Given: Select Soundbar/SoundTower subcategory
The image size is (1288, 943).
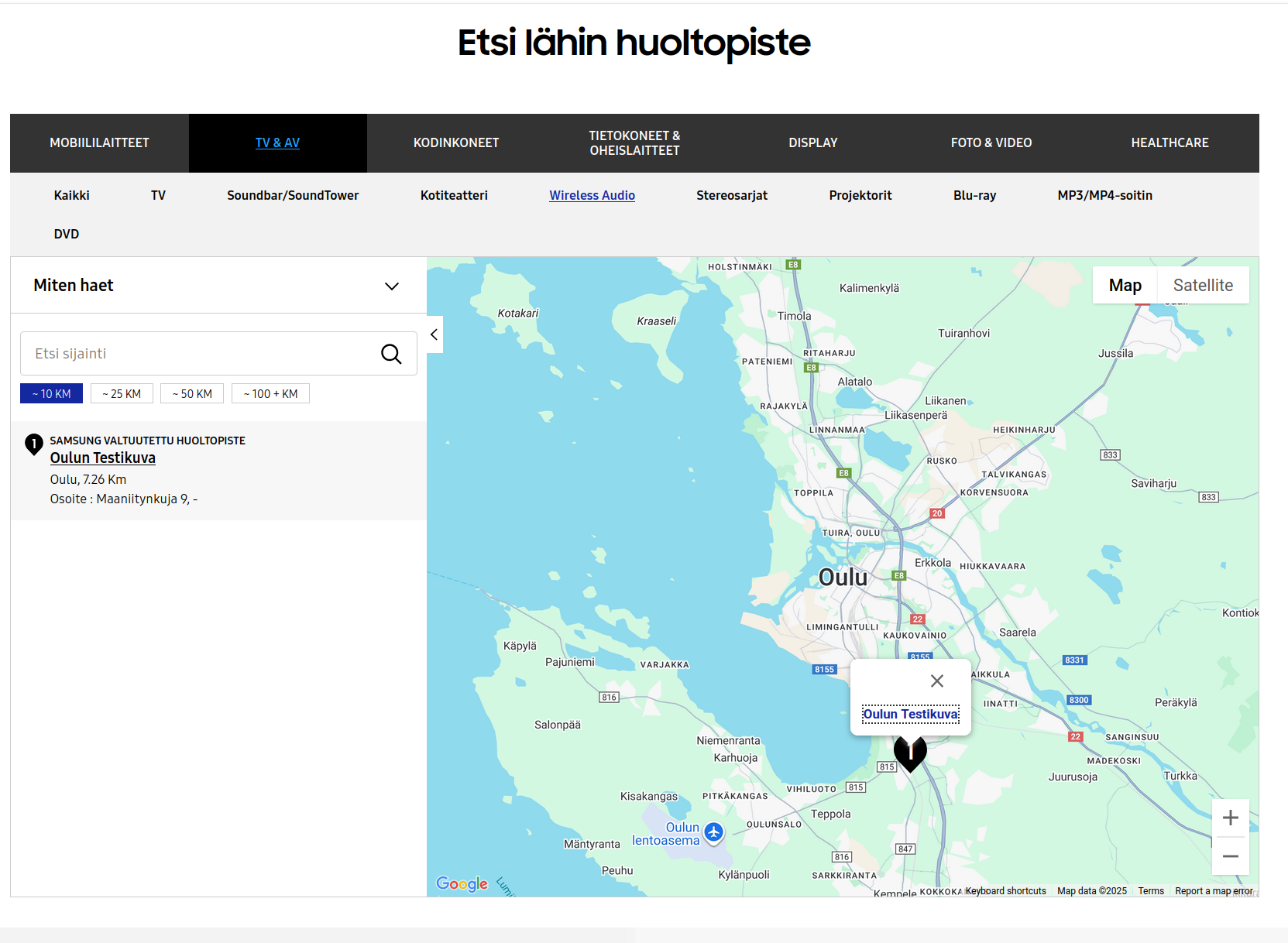Looking at the screenshot, I should tap(293, 196).
